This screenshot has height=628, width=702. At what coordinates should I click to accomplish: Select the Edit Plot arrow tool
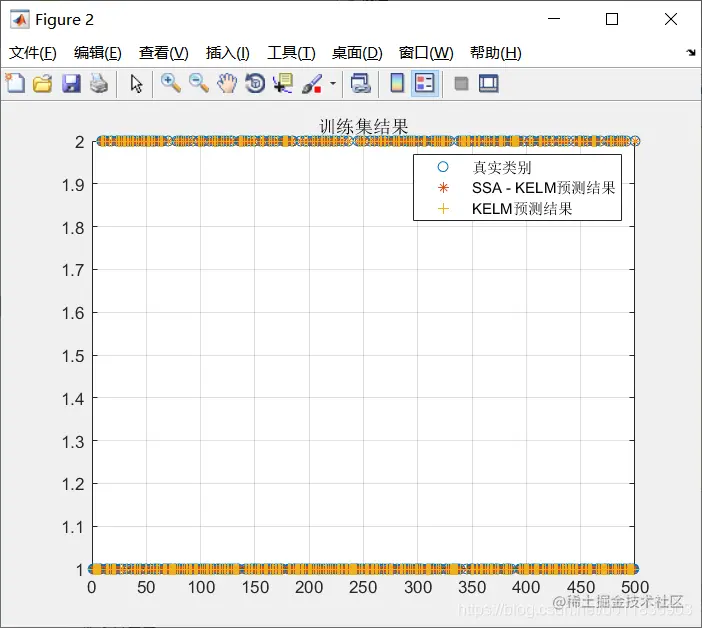pos(136,84)
